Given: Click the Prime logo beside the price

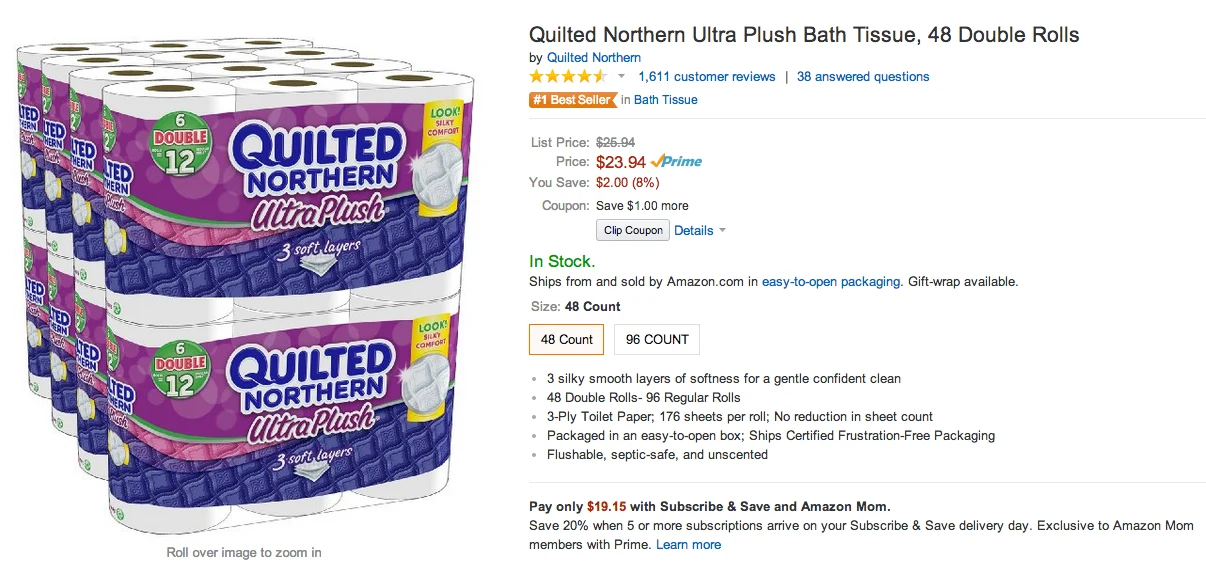Looking at the screenshot, I should pos(676,161).
